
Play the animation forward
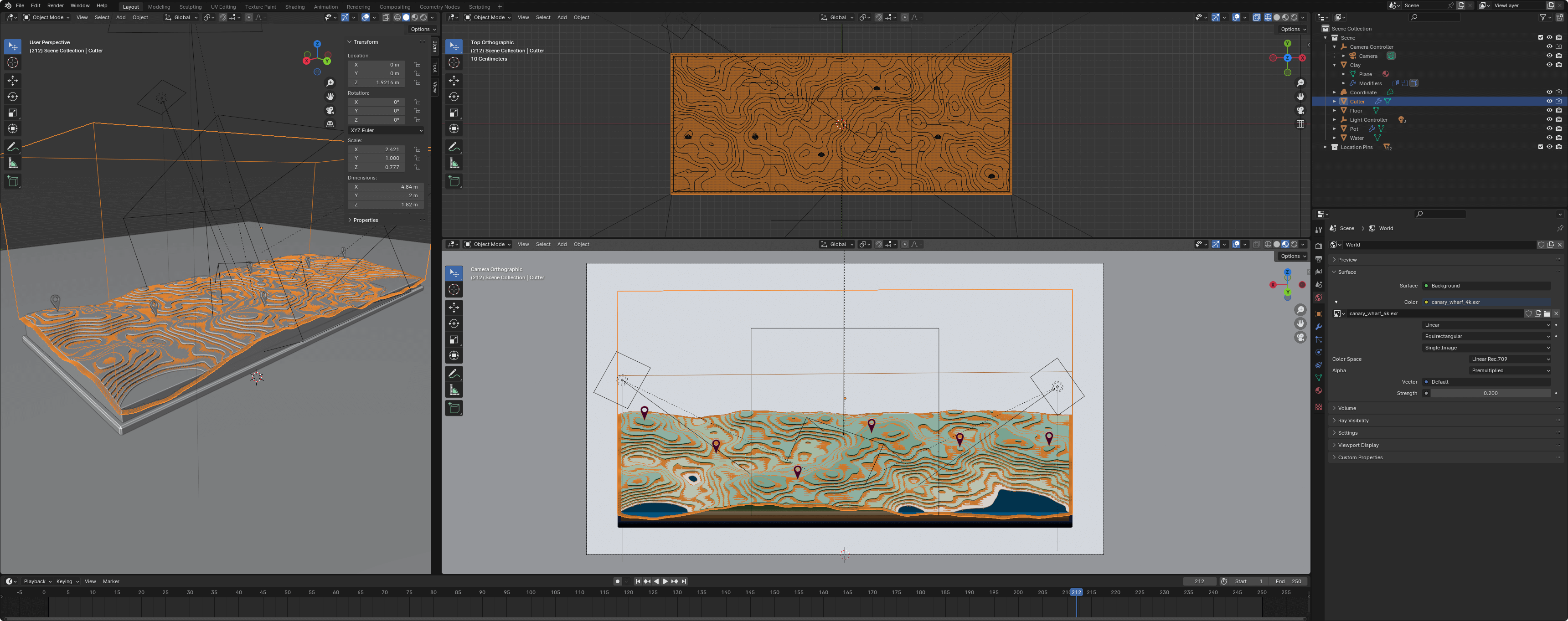(x=665, y=581)
